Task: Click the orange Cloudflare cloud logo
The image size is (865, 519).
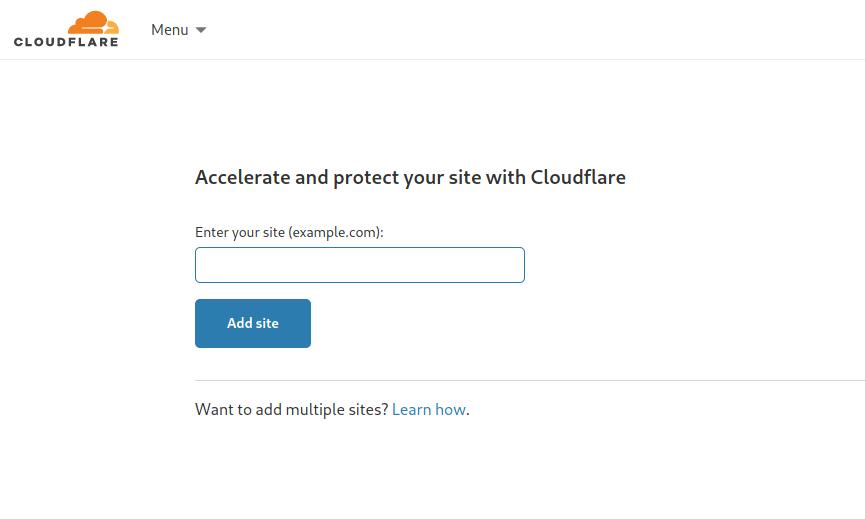Action: [93, 23]
